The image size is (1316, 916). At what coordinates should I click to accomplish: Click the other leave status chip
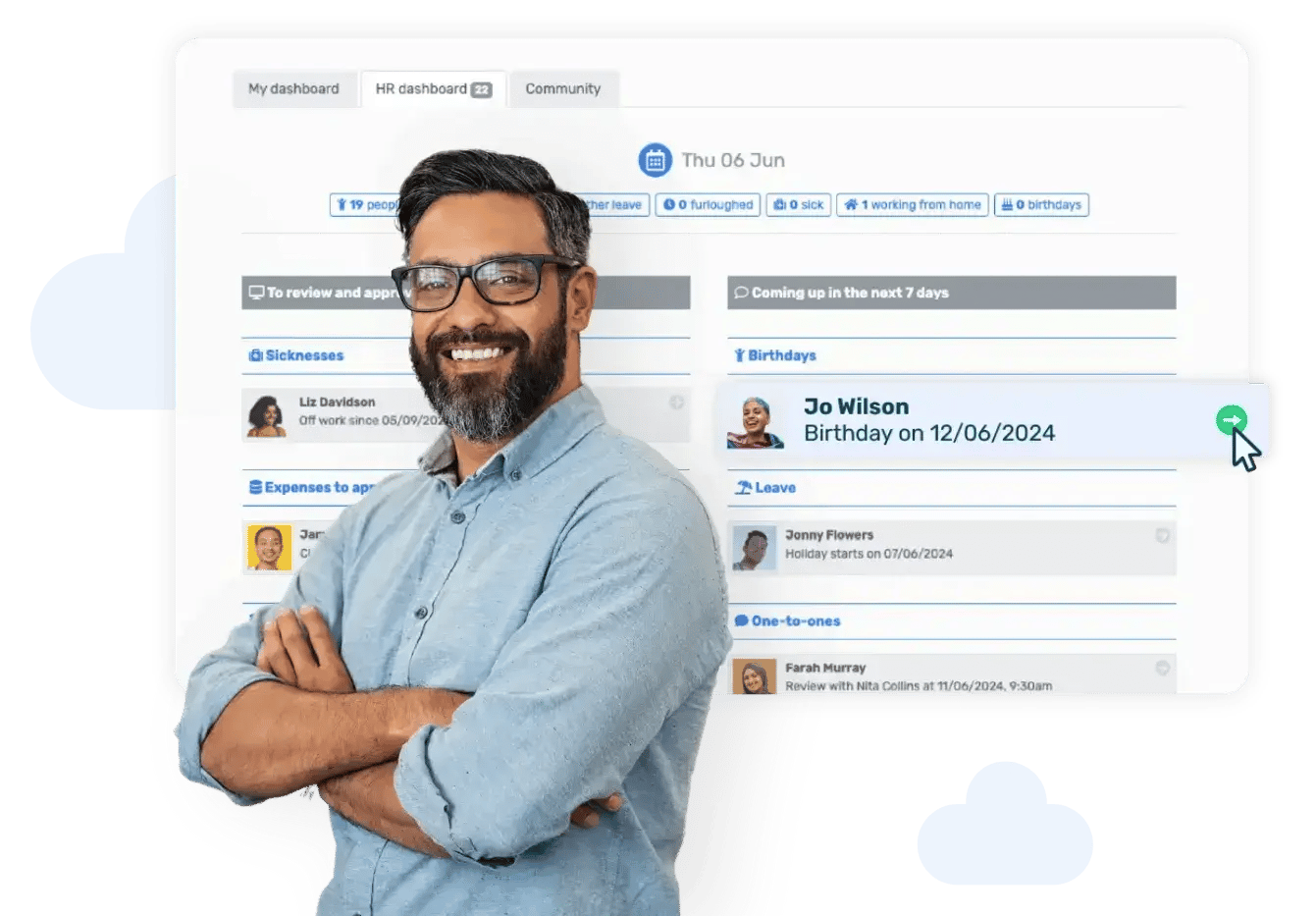pyautogui.click(x=617, y=205)
